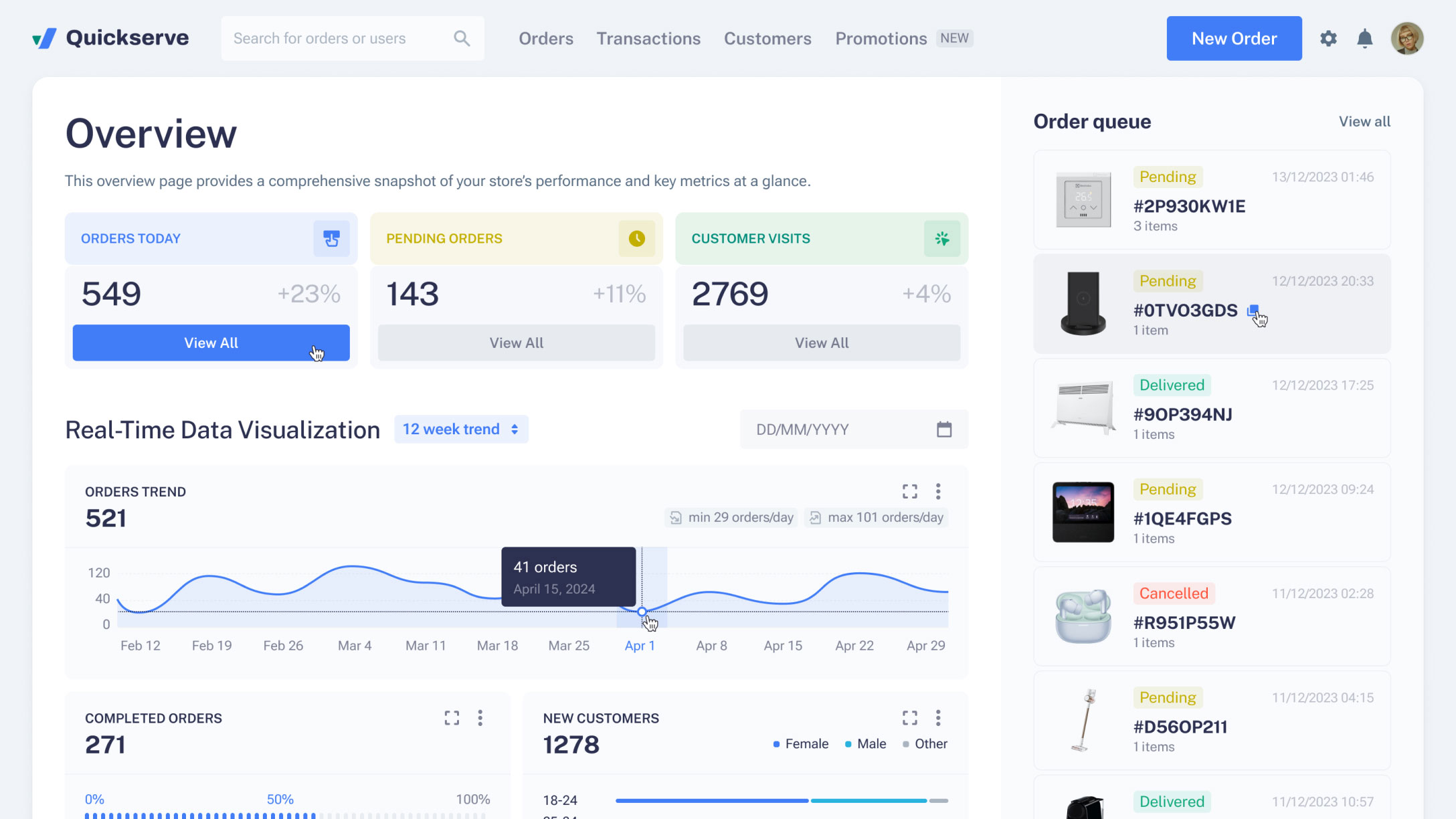
Task: Toggle Female legend in New Customers
Action: 800,744
